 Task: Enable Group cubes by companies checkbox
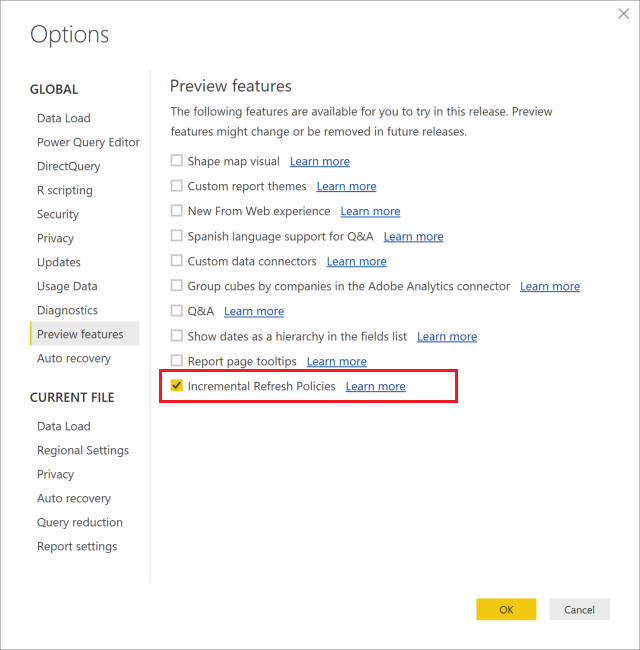click(177, 285)
